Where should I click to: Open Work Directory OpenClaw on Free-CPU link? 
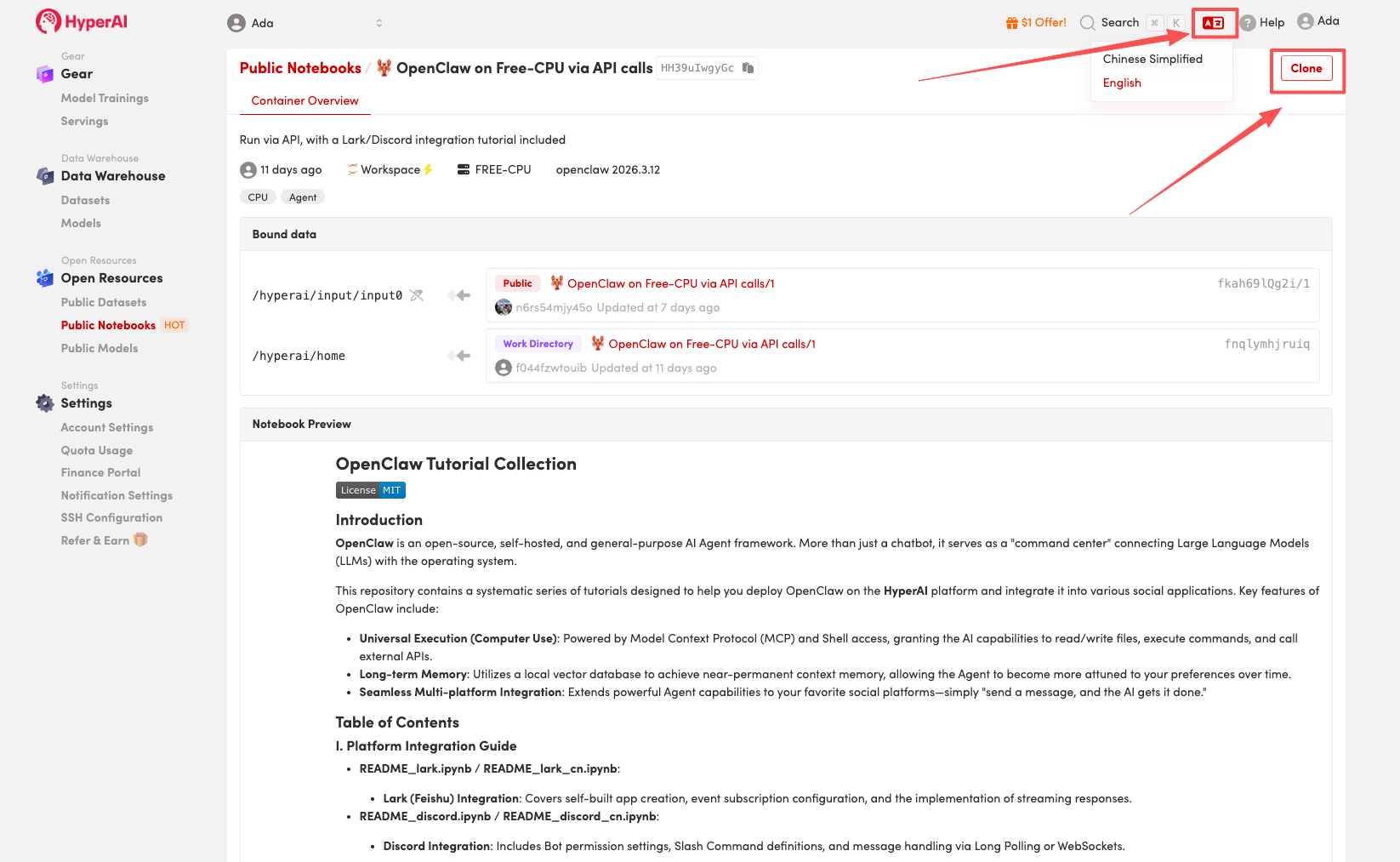pyautogui.click(x=711, y=344)
